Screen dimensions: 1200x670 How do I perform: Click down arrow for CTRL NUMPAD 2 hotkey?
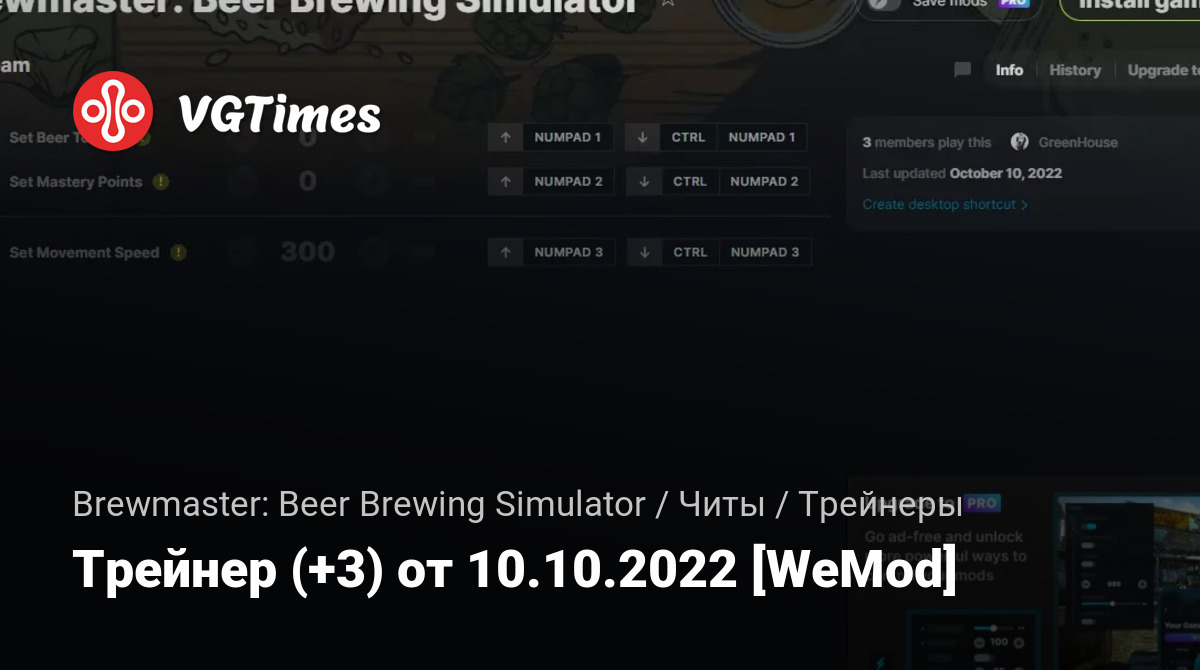(644, 181)
